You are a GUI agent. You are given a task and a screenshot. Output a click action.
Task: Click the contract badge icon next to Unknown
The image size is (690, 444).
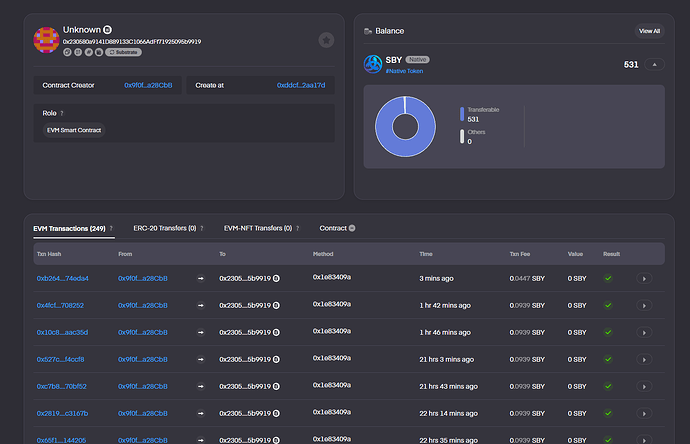pos(108,31)
